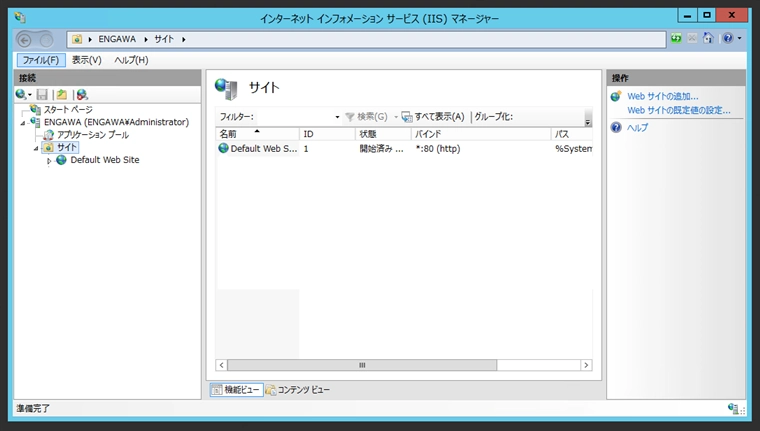Click the stop icon next to refresh

coord(692,38)
